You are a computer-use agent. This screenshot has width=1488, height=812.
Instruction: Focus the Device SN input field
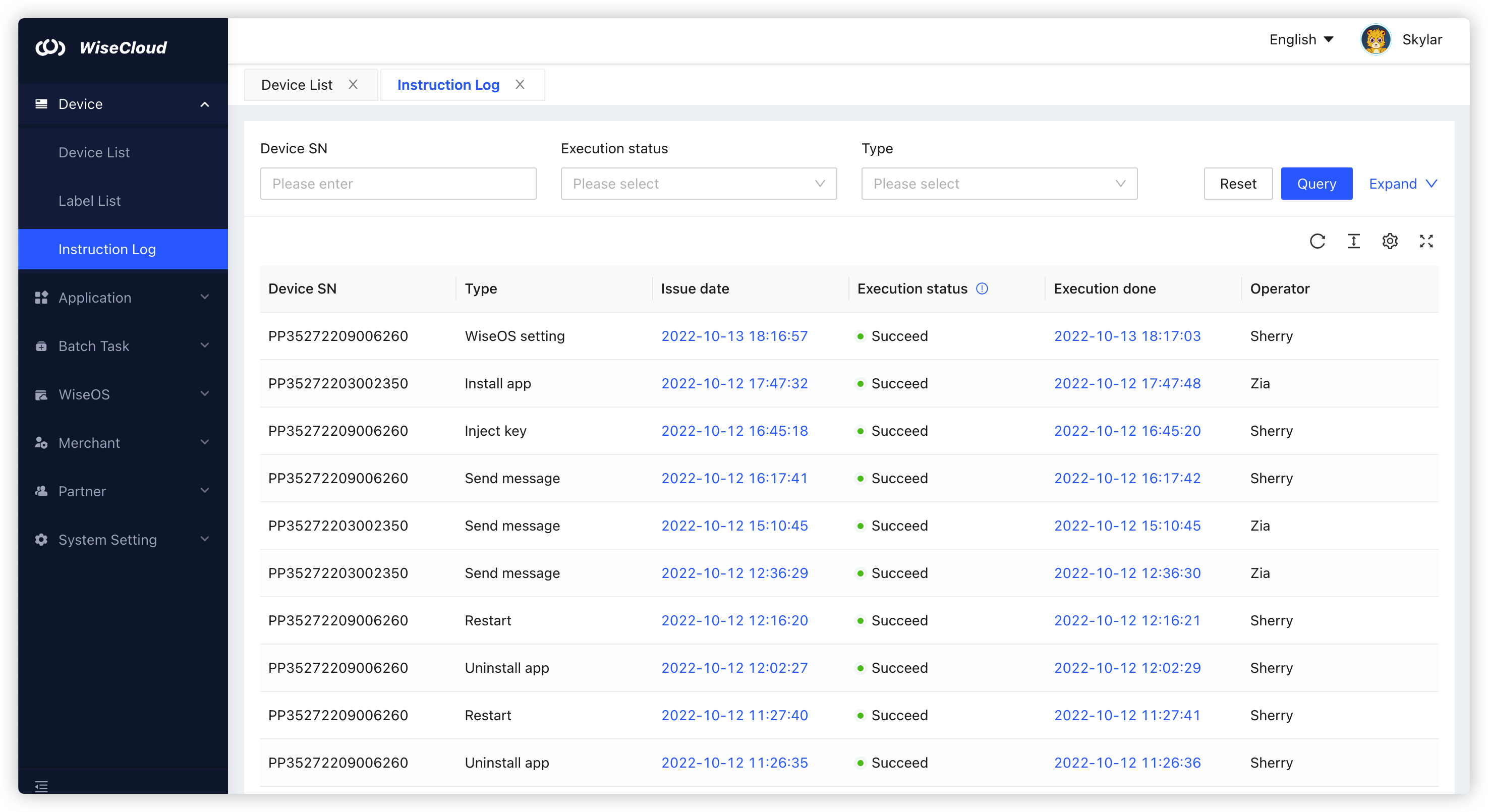[x=398, y=184]
